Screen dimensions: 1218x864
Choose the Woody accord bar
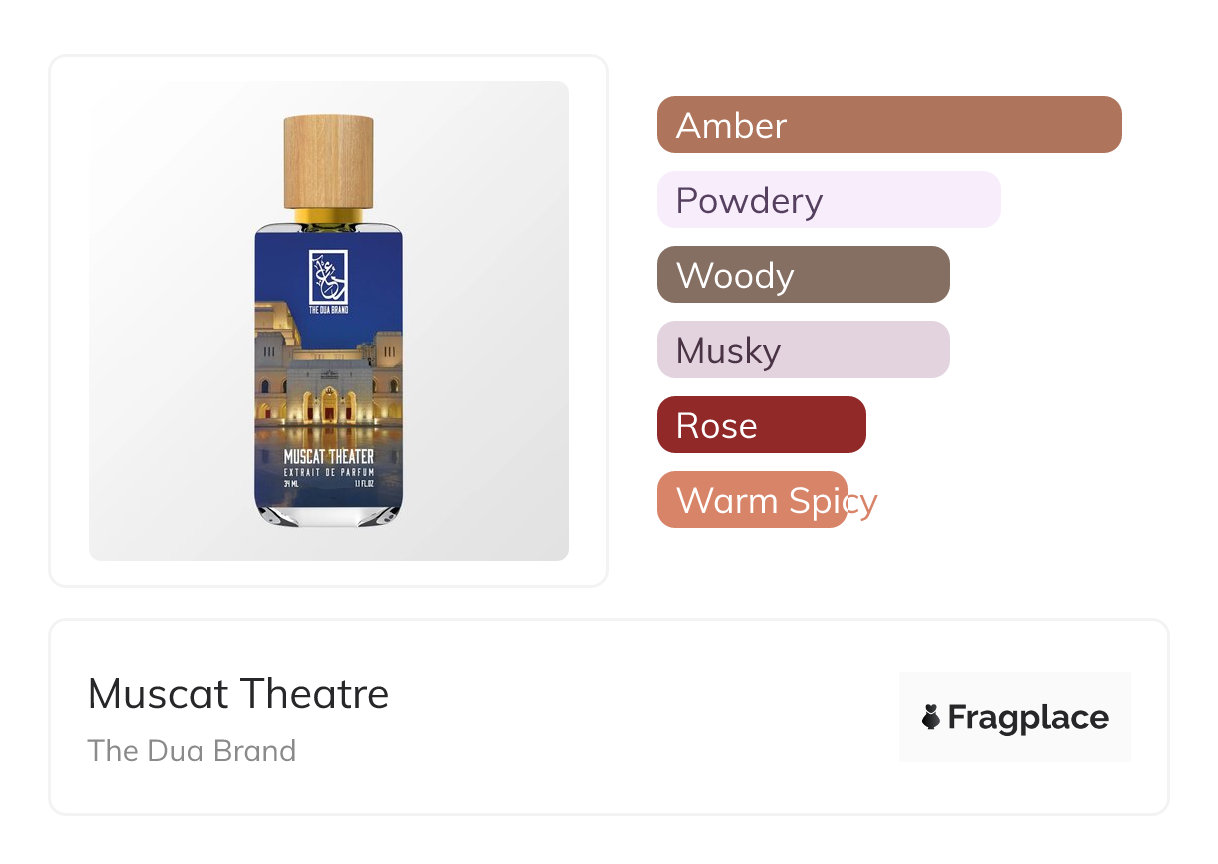tap(803, 275)
